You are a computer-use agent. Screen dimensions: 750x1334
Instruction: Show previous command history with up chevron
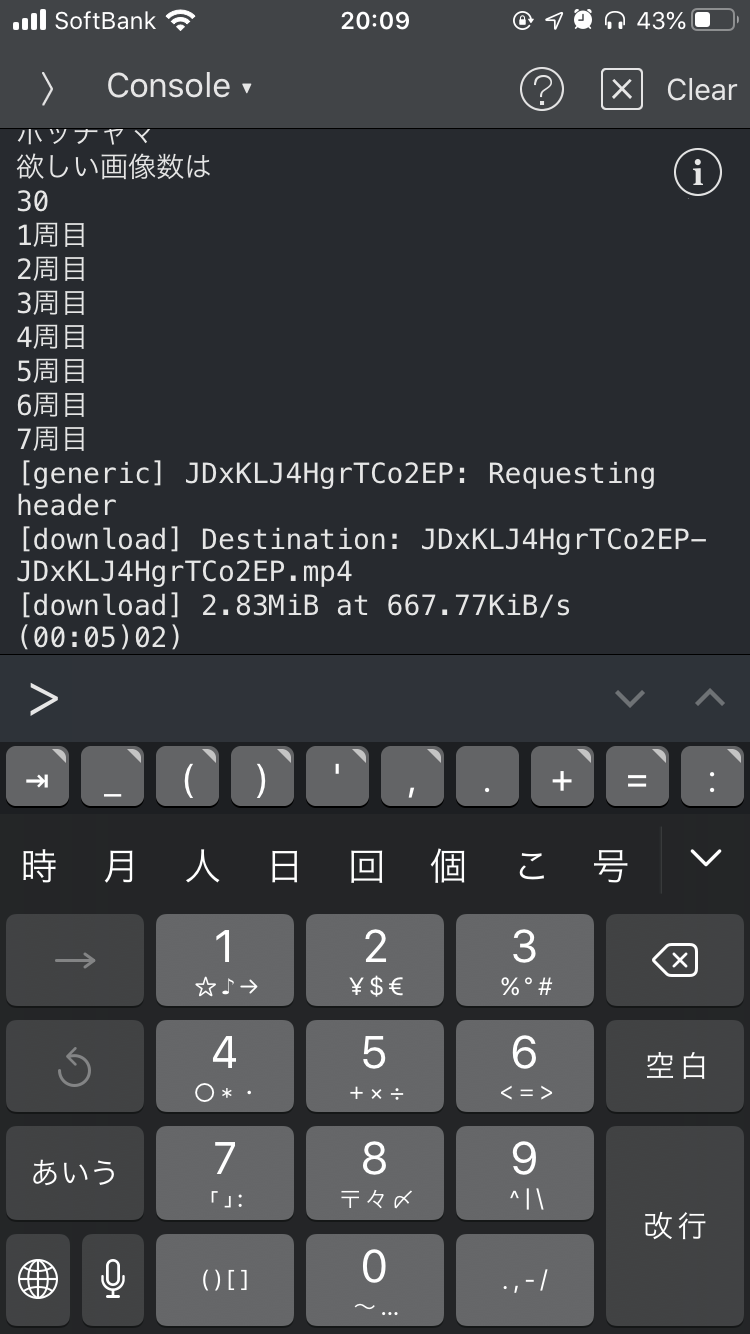tap(710, 698)
